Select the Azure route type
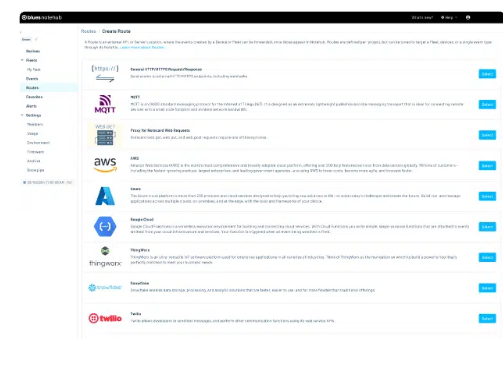The height and width of the screenshot is (369, 503). tap(487, 196)
